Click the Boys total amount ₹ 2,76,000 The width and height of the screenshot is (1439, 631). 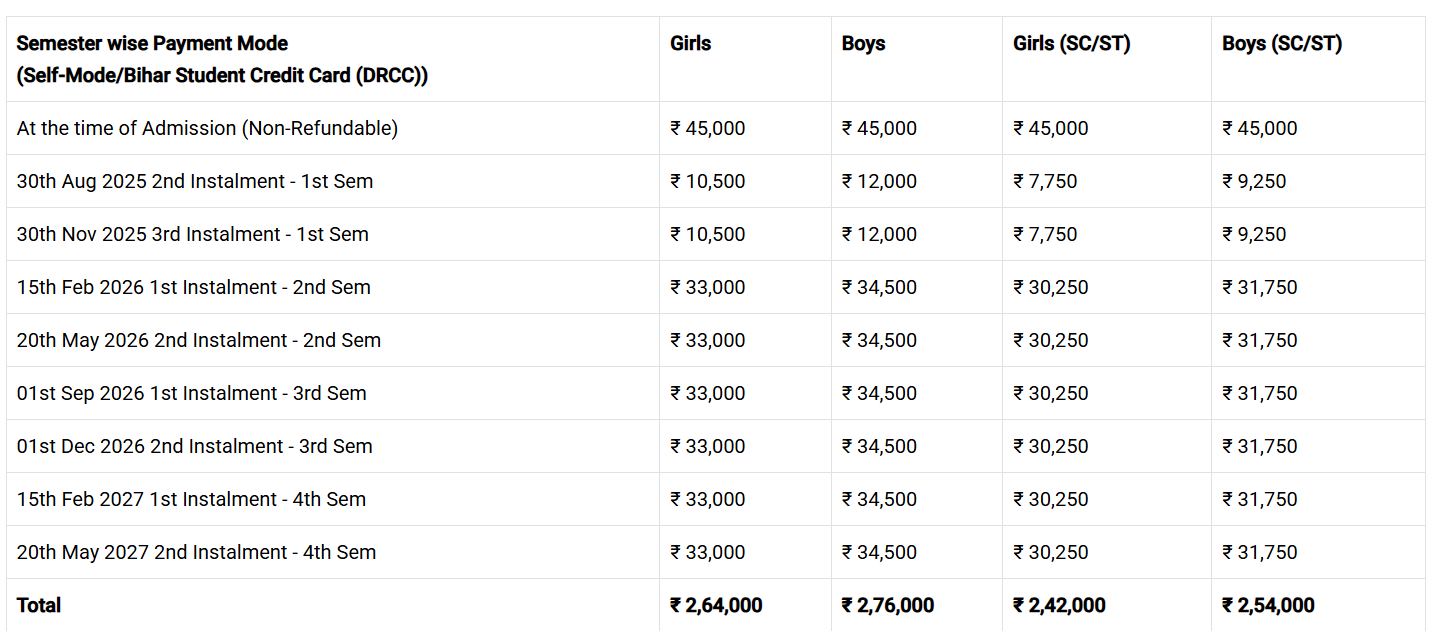[888, 605]
